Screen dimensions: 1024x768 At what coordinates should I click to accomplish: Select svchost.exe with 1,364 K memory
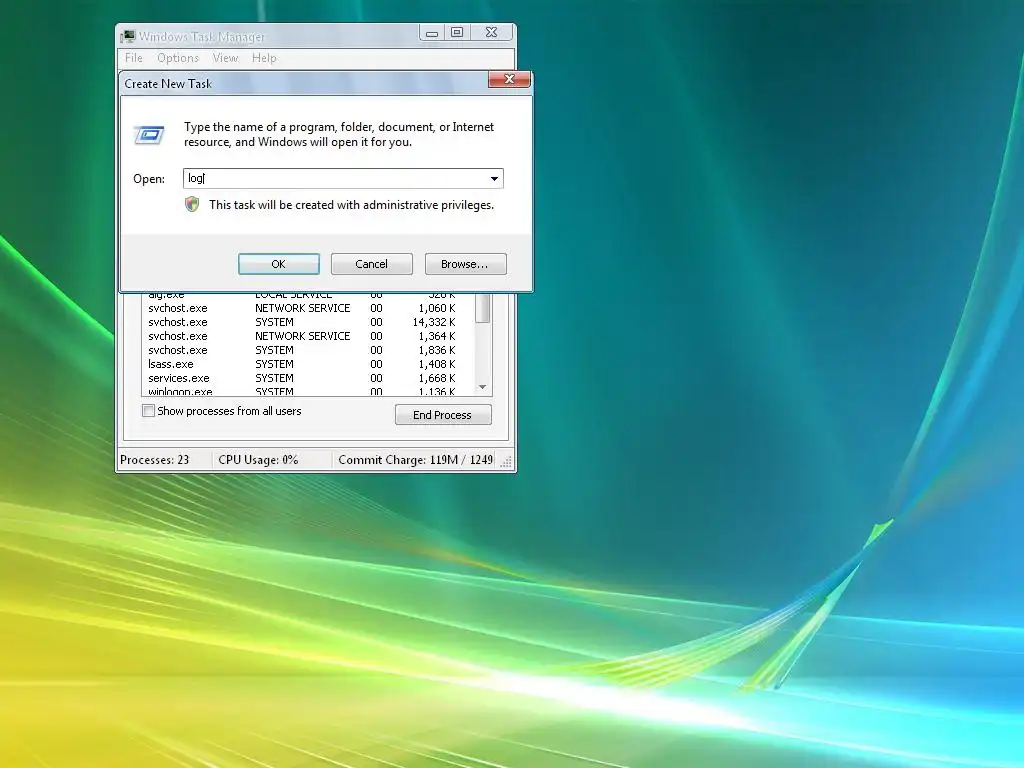click(308, 336)
